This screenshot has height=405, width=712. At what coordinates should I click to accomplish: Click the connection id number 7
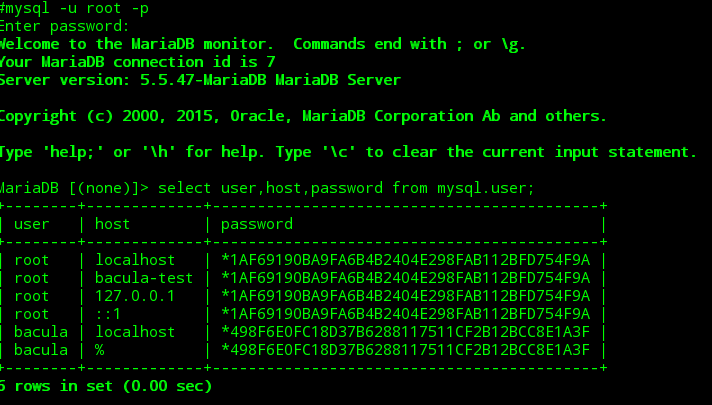pos(271,62)
